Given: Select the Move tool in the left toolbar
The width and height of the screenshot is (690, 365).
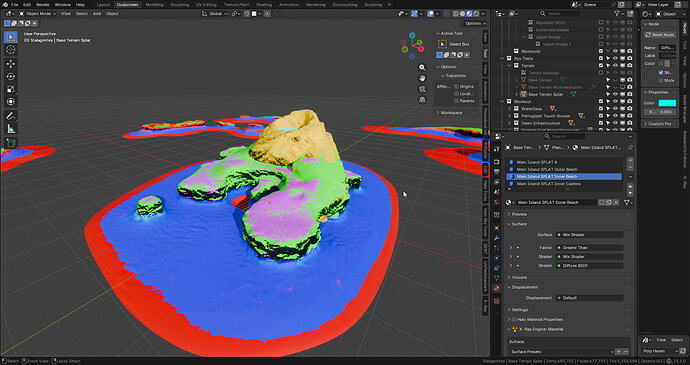Looking at the screenshot, I should click(11, 64).
